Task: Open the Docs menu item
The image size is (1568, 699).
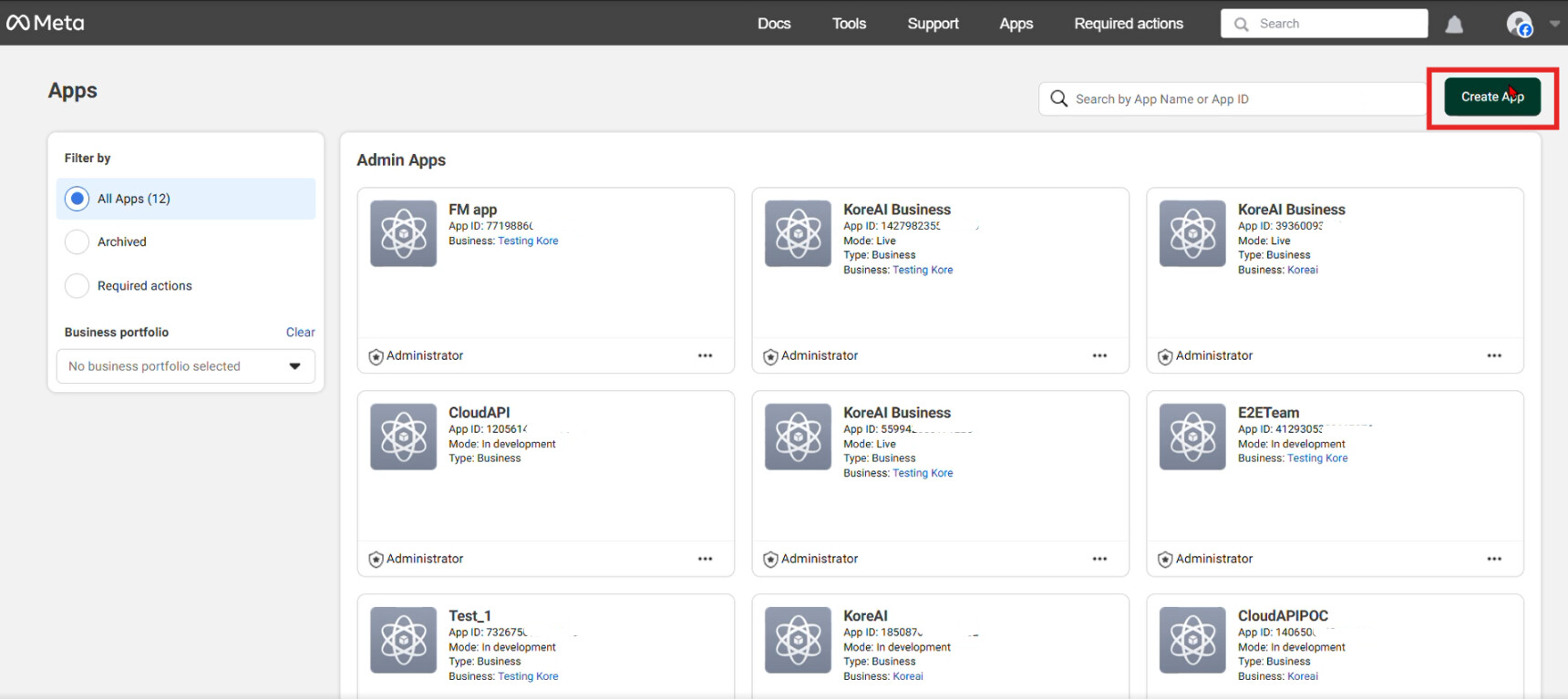Action: tap(774, 24)
